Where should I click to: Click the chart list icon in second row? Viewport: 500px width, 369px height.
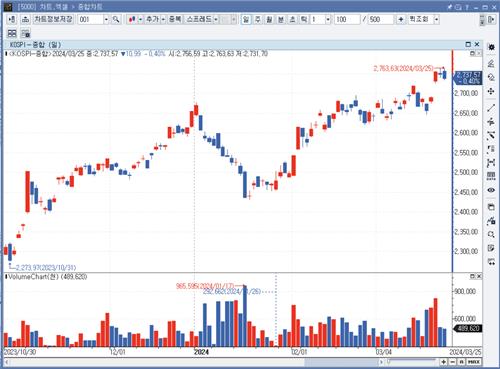click(x=26, y=33)
